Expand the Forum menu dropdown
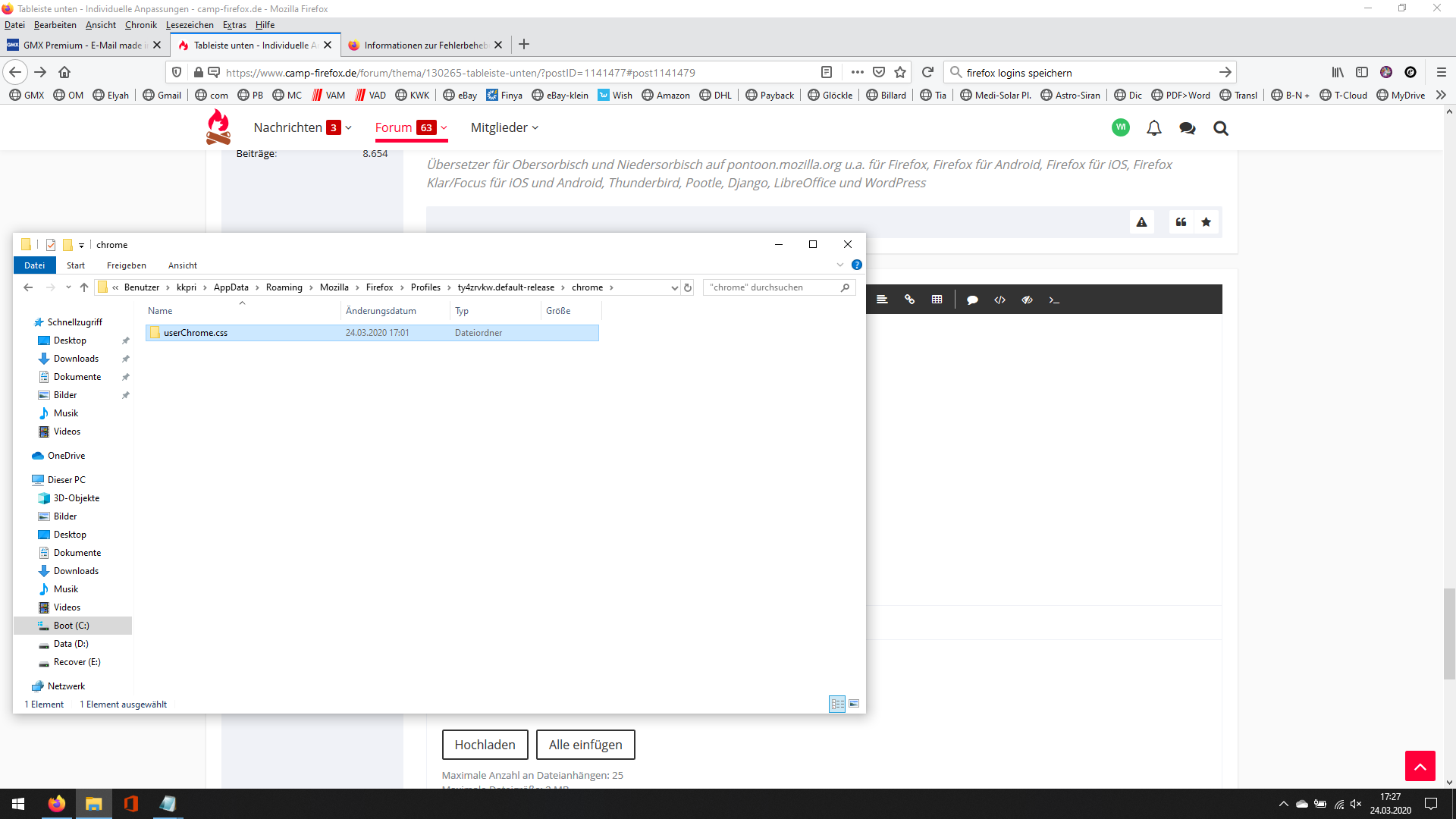 (444, 127)
